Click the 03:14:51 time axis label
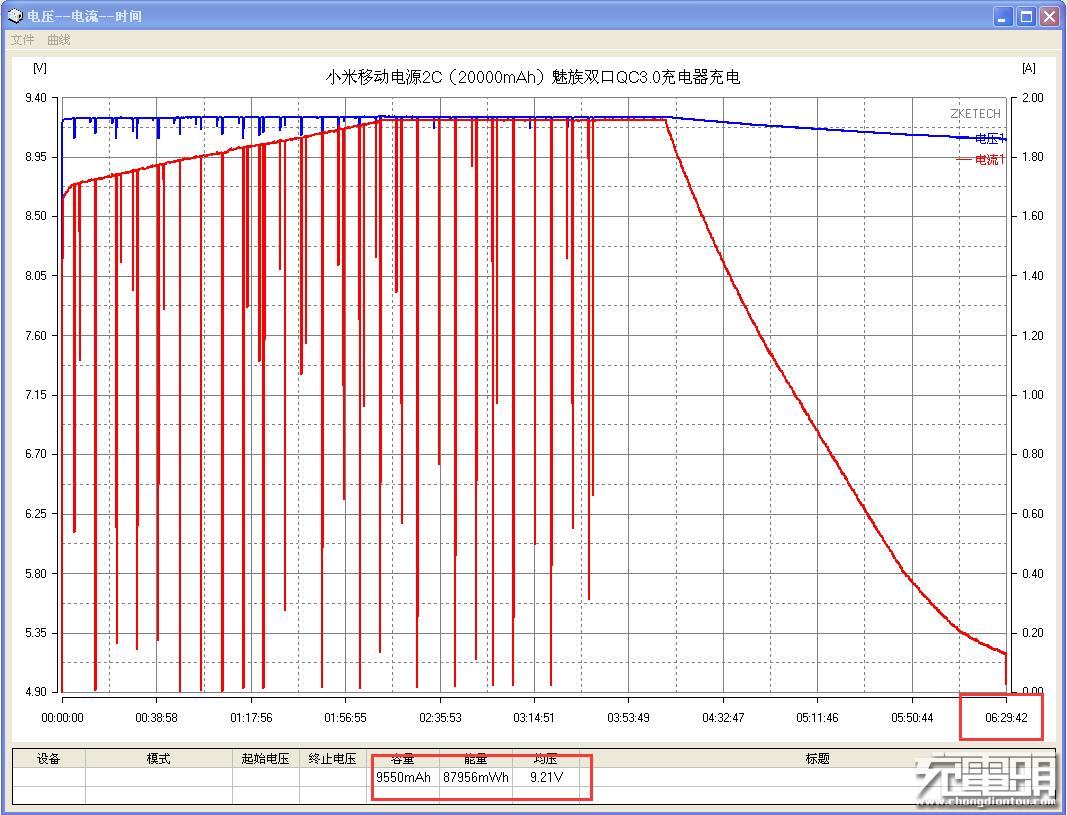This screenshot has height=815, width=1067. pyautogui.click(x=534, y=718)
